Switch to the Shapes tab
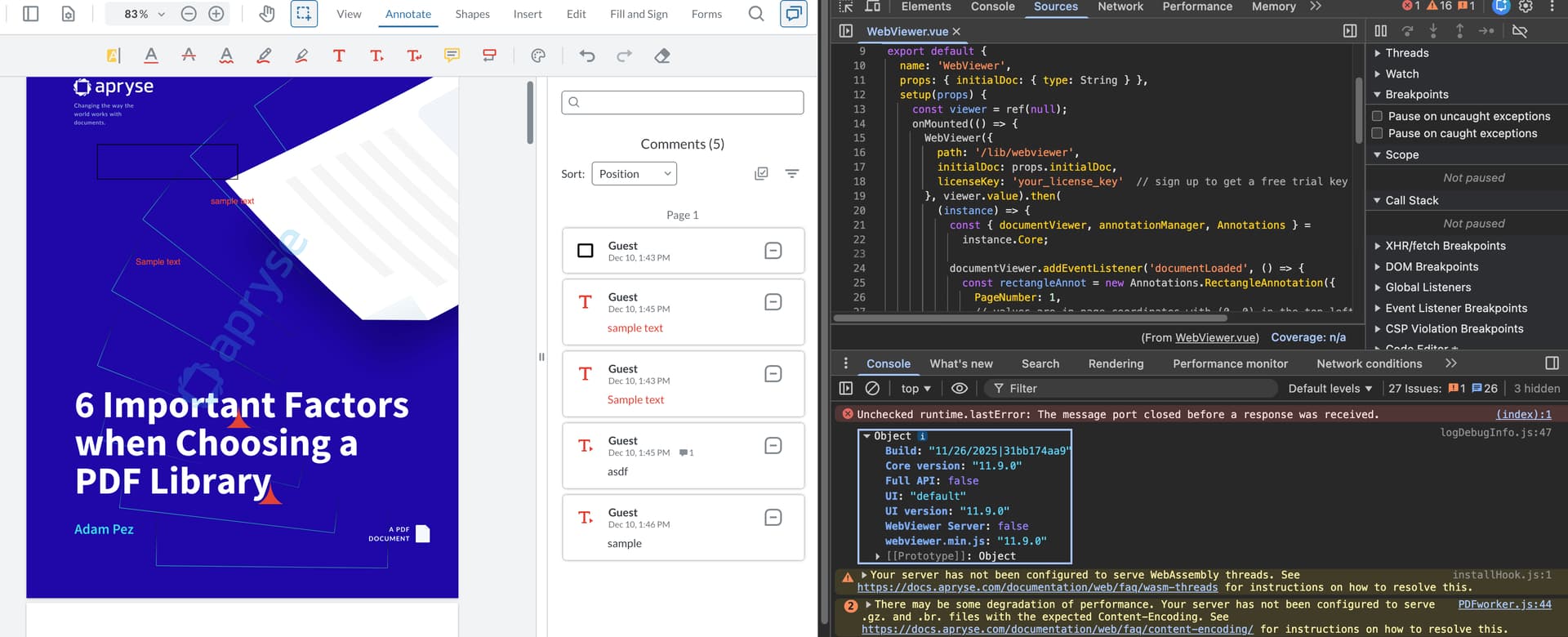The width and height of the screenshot is (1568, 637). (x=472, y=14)
